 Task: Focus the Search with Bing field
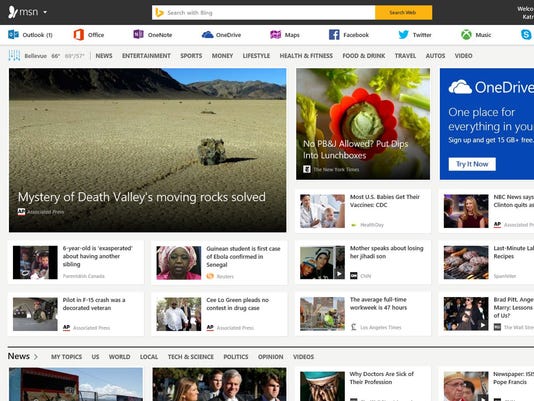tap(264, 13)
